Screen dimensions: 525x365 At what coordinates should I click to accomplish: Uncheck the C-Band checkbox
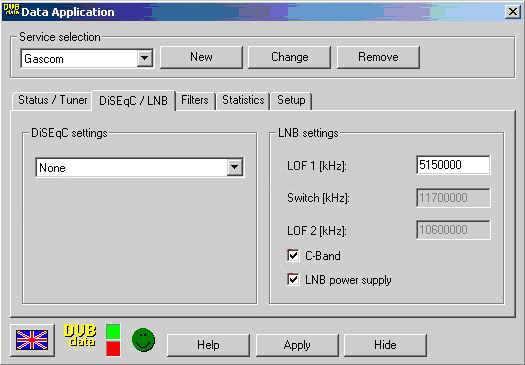coord(293,256)
